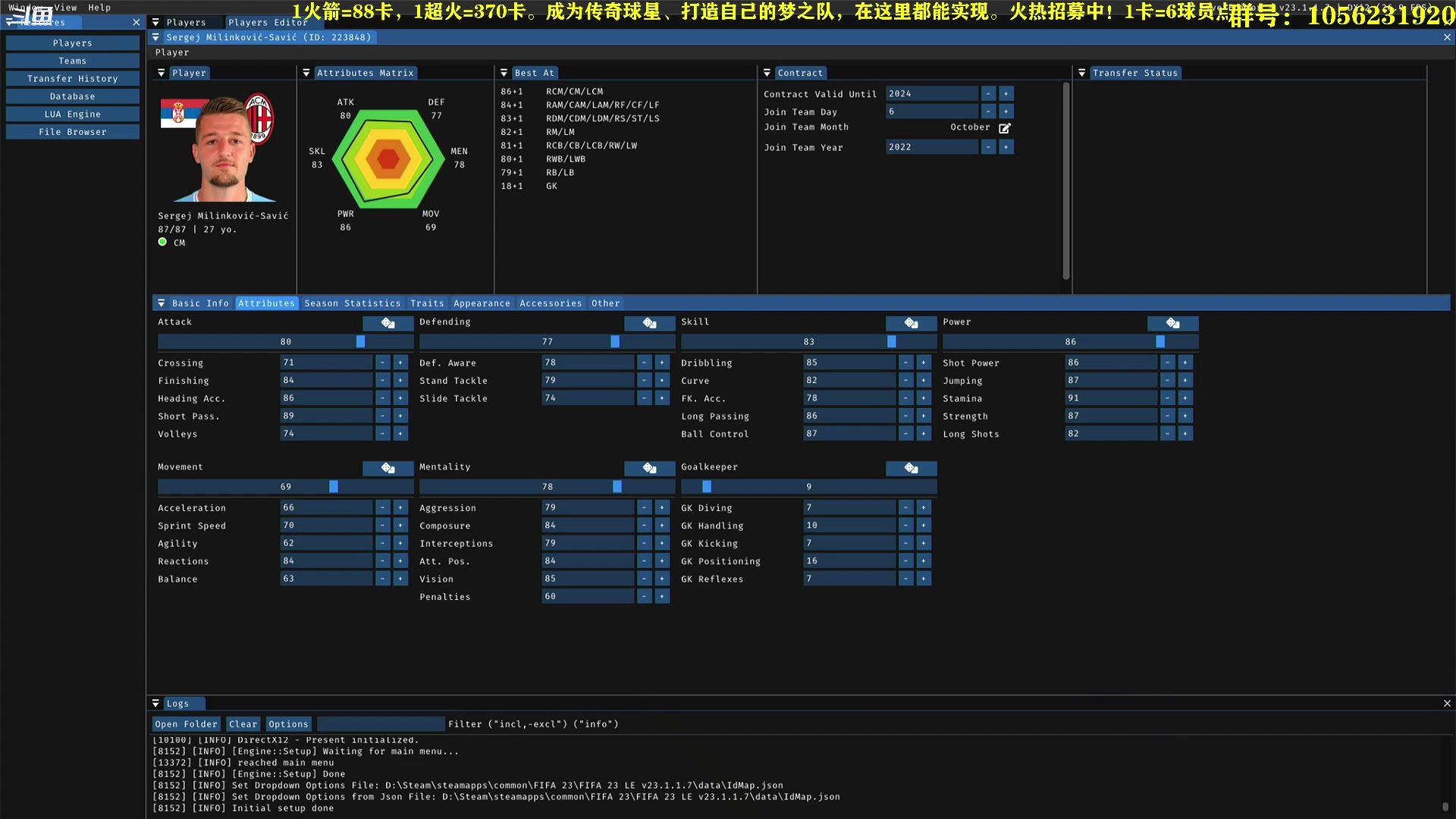The image size is (1456, 819).
Task: Increase Slide Tackle value with plus
Action: (x=662, y=398)
